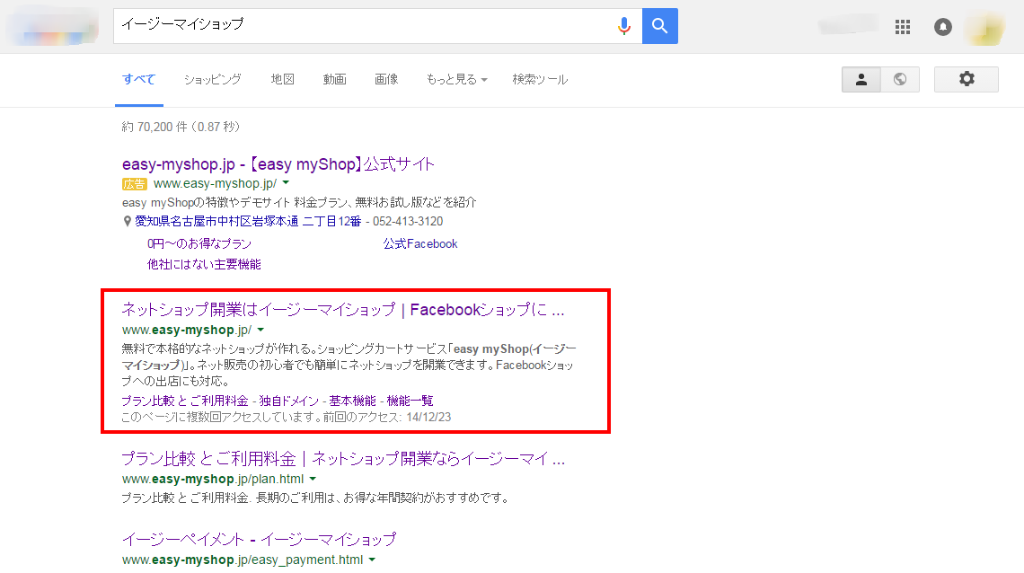Image resolution: width=1024 pixels, height=573 pixels.
Task: Open result イージーペイメント - イージーマイショップ
Action: point(259,539)
